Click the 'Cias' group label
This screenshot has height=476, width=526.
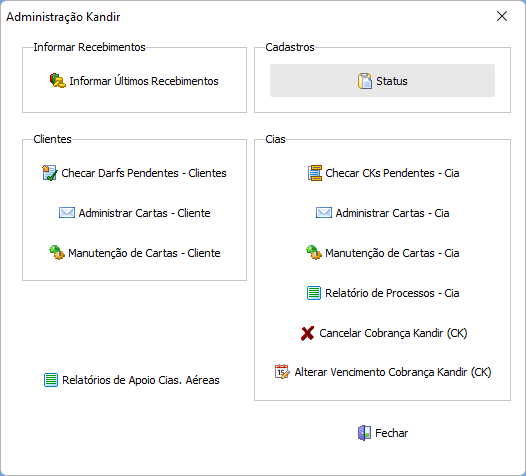[x=275, y=139]
